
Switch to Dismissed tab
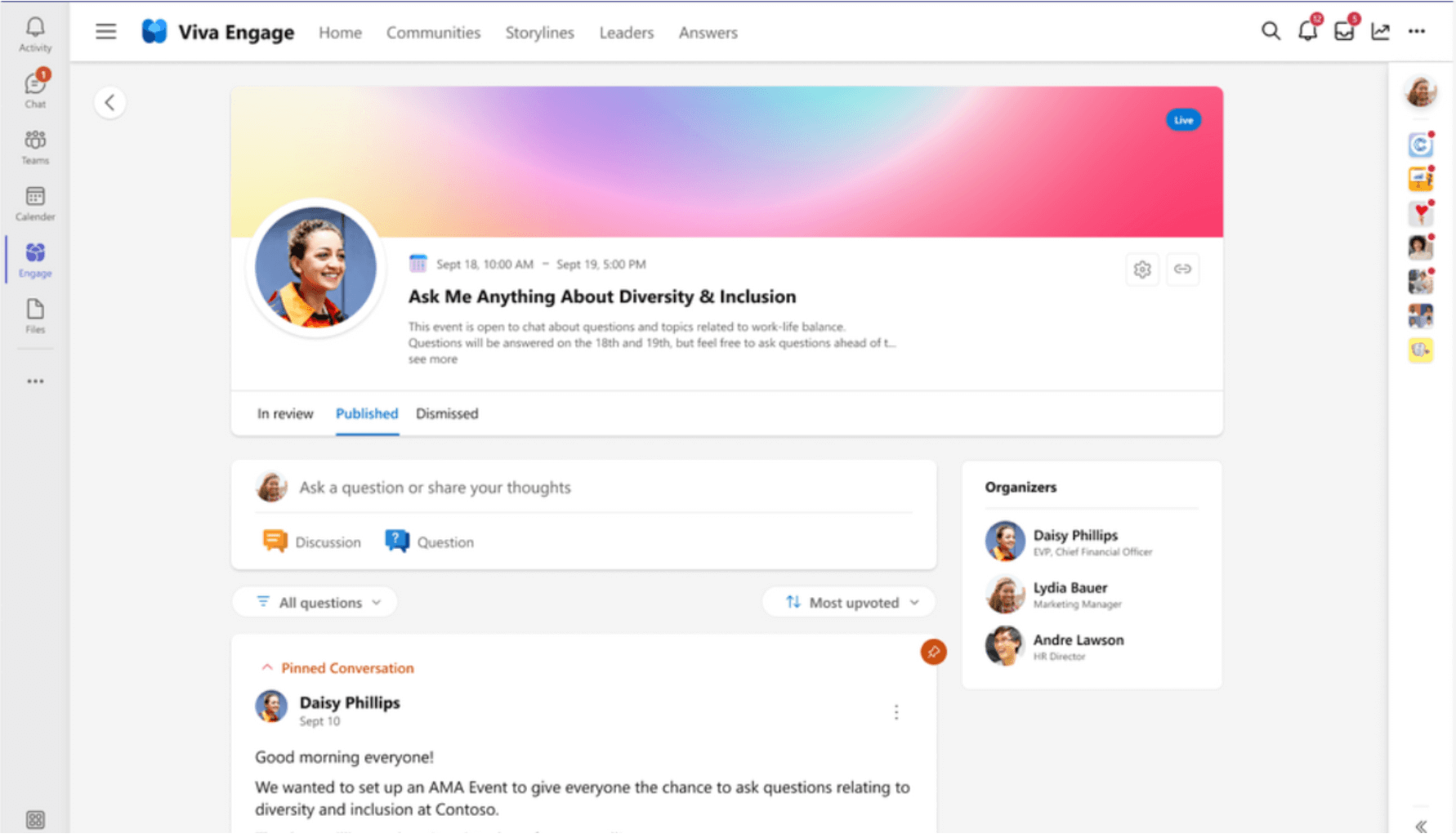pos(447,413)
